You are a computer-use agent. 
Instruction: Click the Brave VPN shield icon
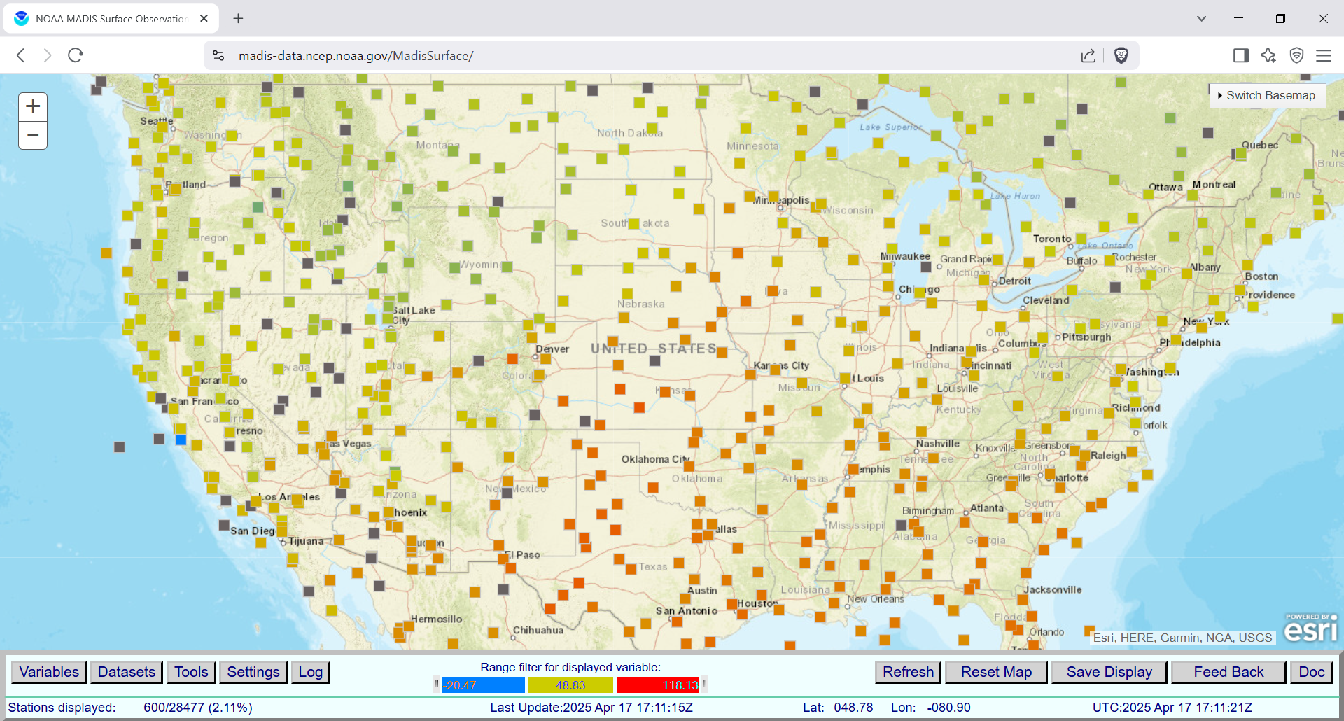coord(1296,56)
